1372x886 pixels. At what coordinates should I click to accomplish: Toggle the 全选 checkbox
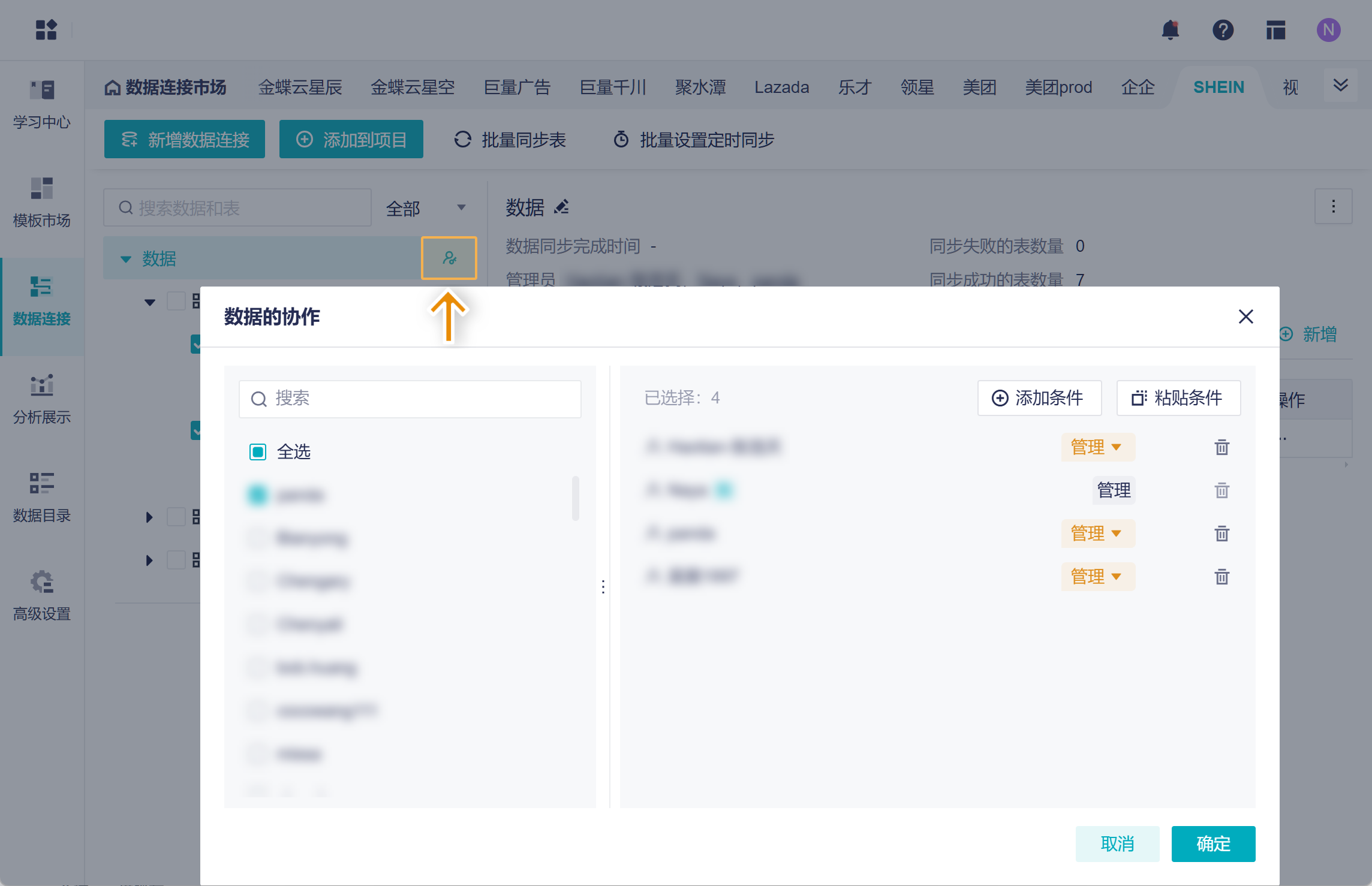258,452
